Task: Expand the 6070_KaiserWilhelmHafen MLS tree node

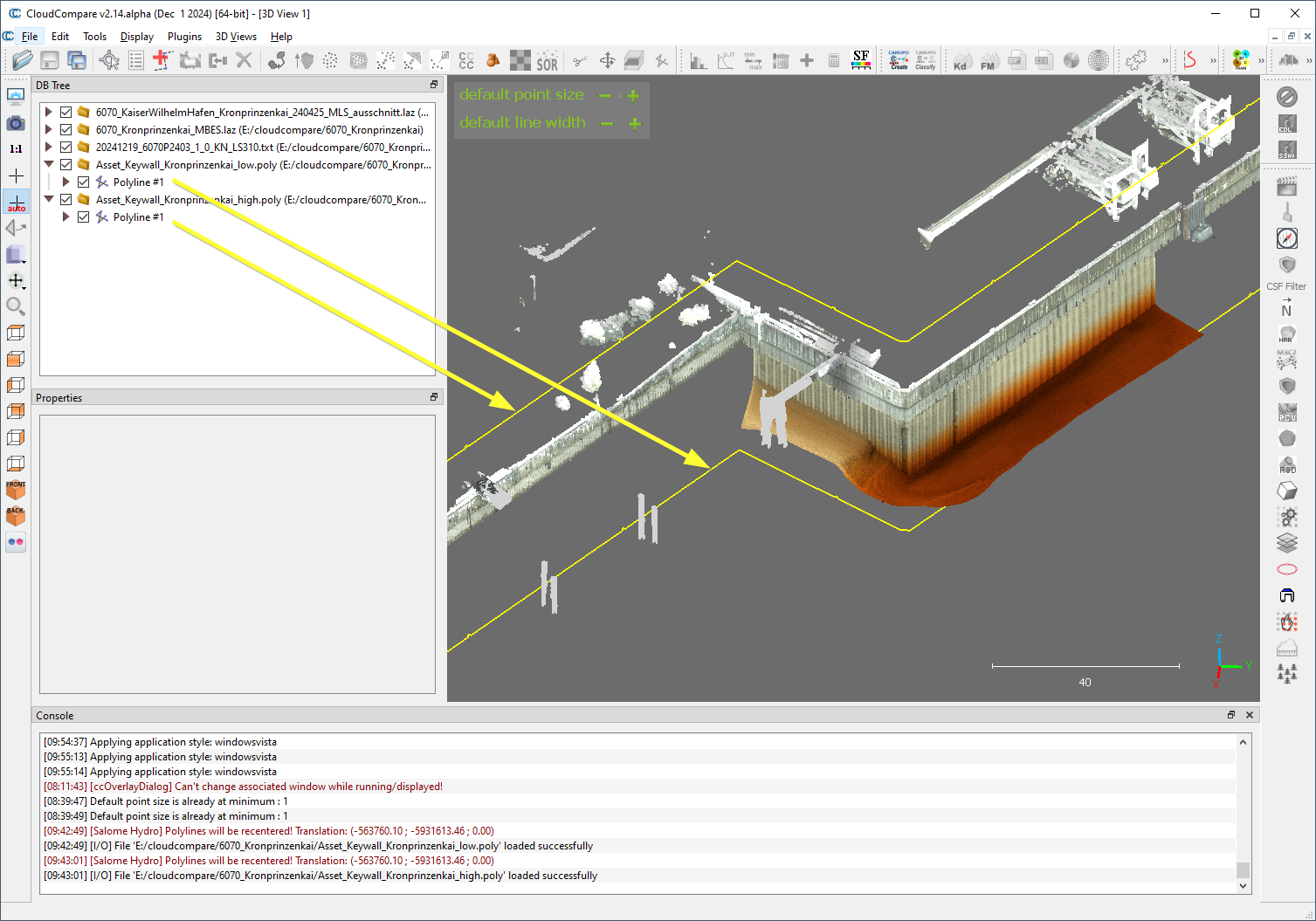Action: 49,113
